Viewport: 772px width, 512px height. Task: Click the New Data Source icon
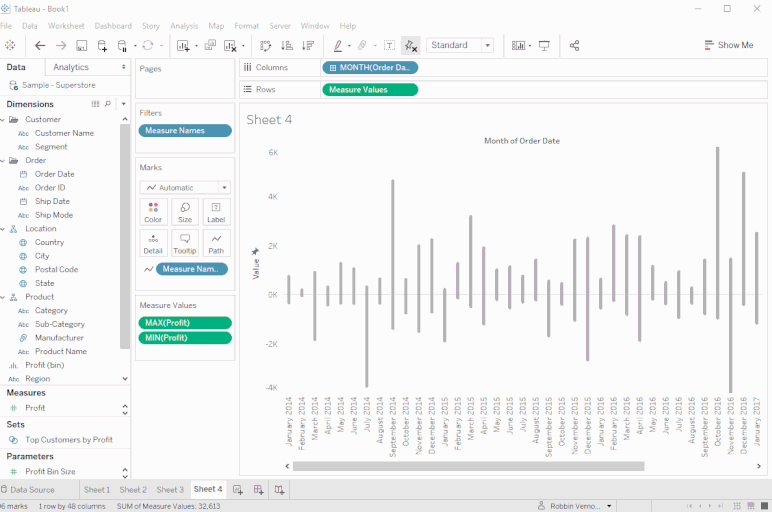point(102,46)
